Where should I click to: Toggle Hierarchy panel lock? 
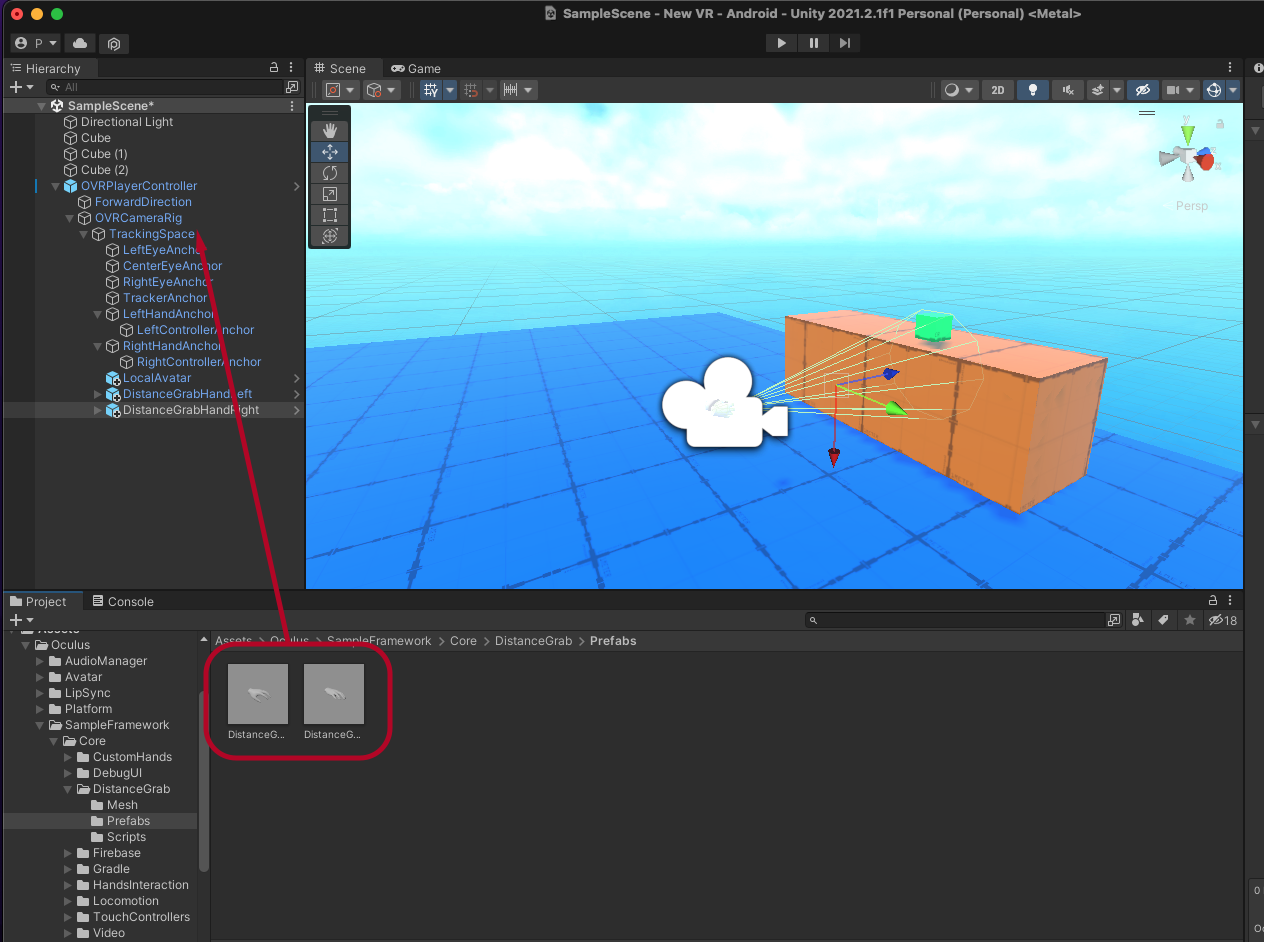click(x=274, y=67)
